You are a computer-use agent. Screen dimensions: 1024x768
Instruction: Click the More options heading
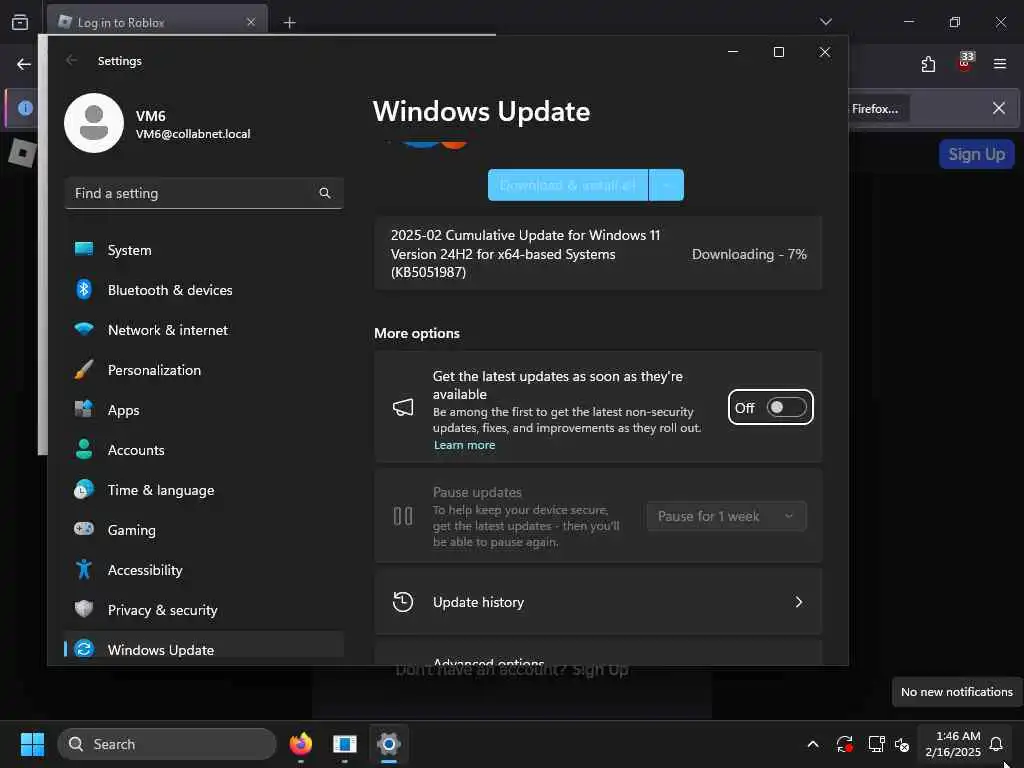417,333
